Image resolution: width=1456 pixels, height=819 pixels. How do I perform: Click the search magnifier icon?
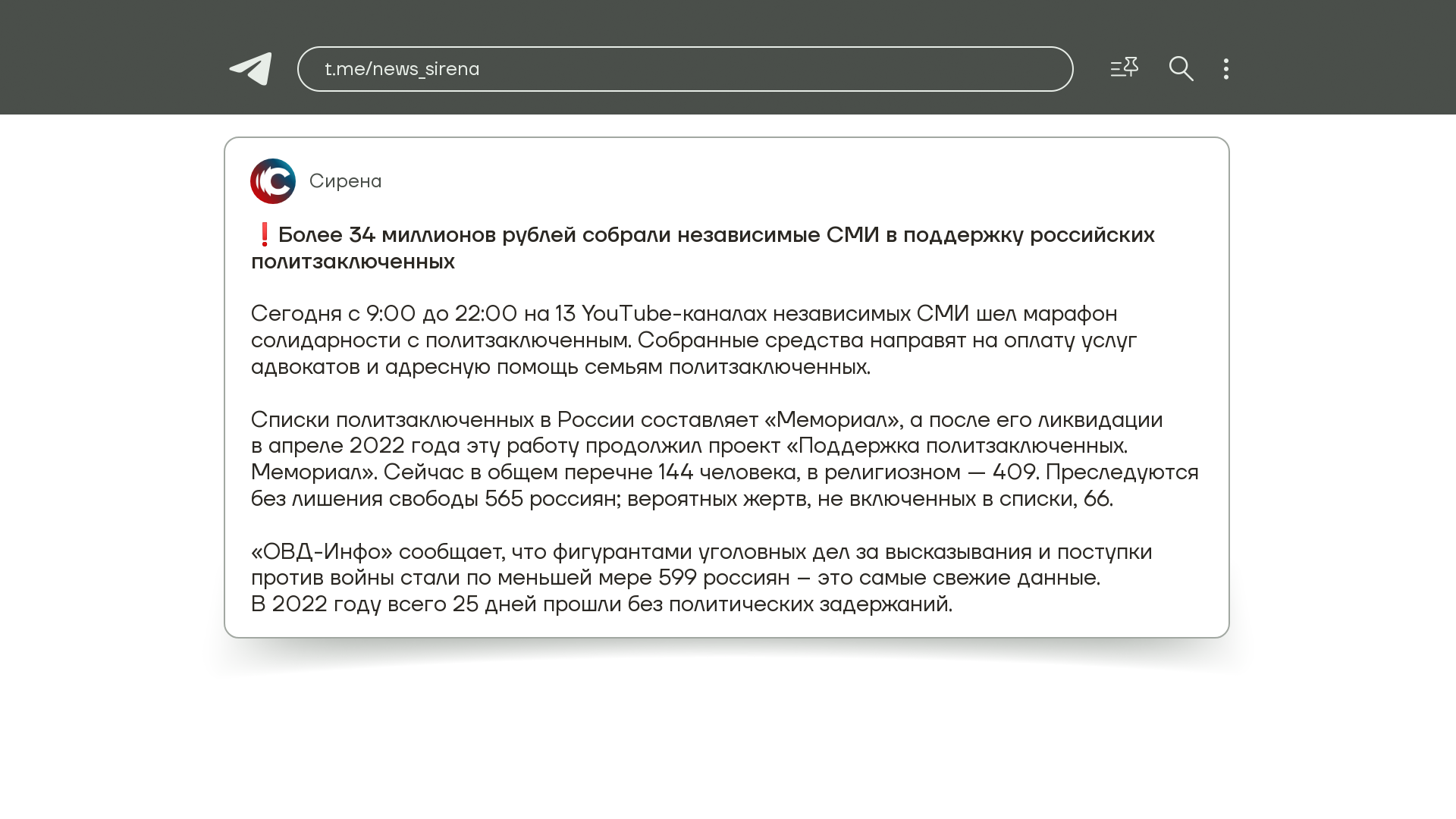click(x=1181, y=69)
